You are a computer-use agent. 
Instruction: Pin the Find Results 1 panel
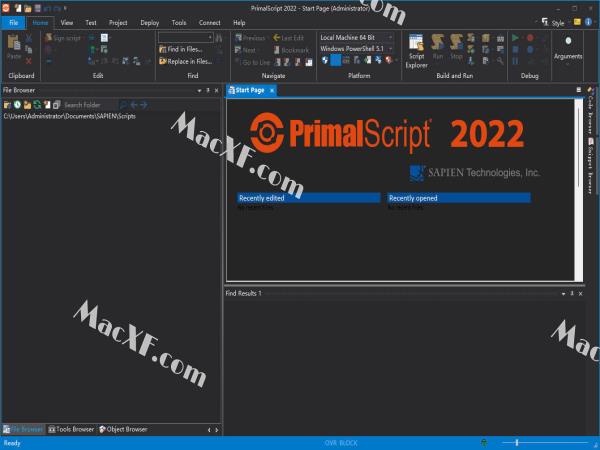[x=572, y=294]
